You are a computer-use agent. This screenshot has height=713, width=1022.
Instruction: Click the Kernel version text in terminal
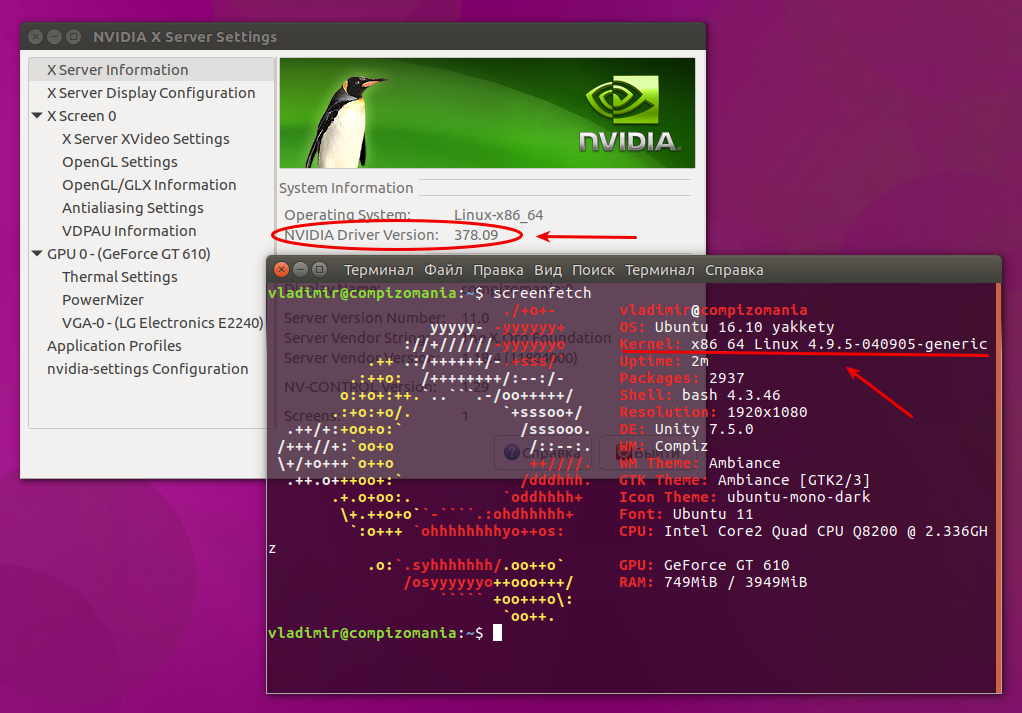(803, 344)
